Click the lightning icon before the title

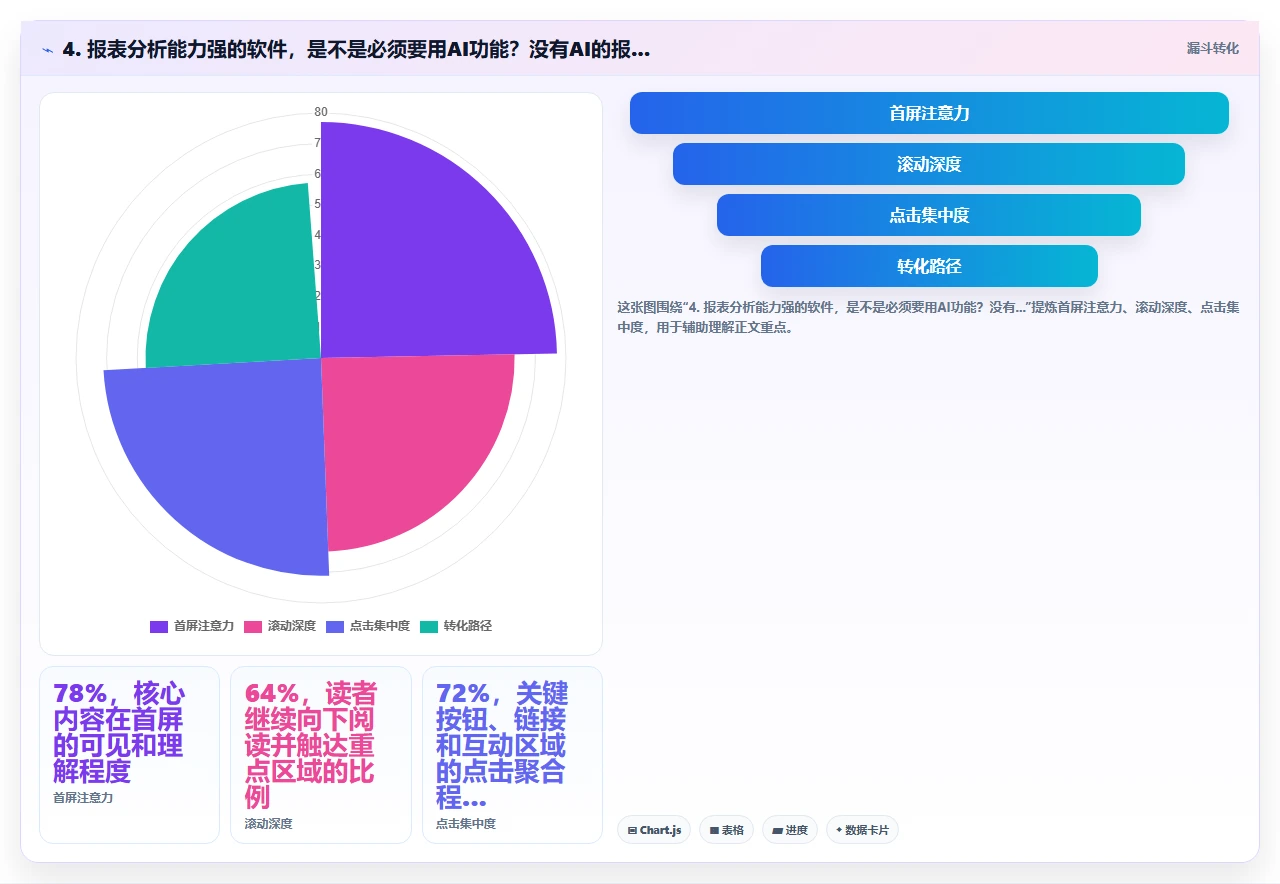pos(48,49)
